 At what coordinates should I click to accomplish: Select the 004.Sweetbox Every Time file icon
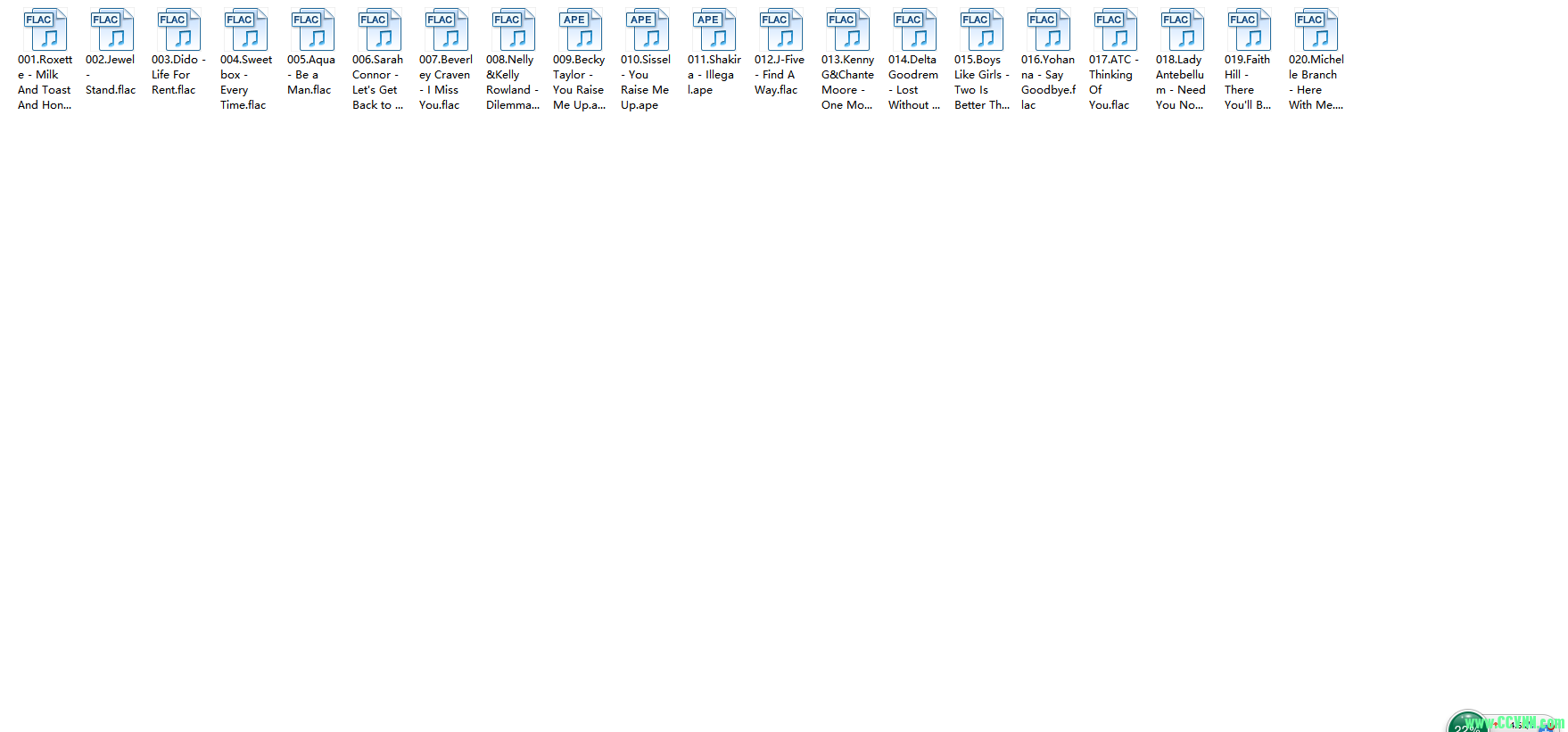coord(246,29)
